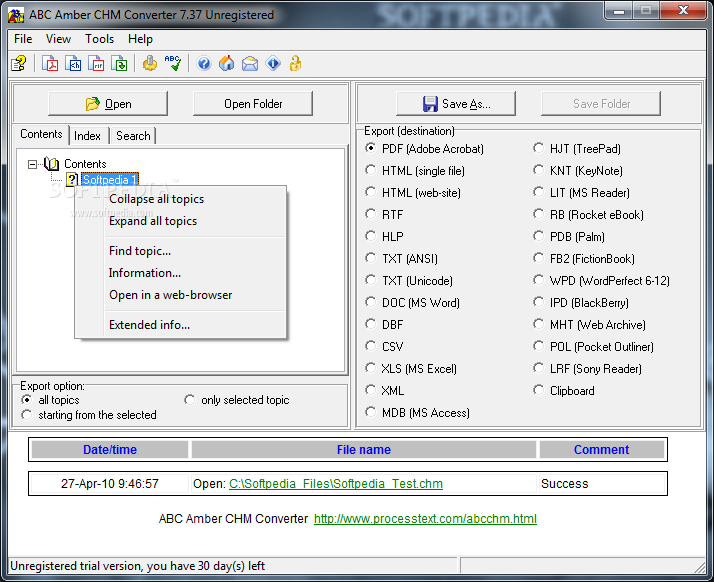
Task: Open the File menu
Action: click(23, 39)
